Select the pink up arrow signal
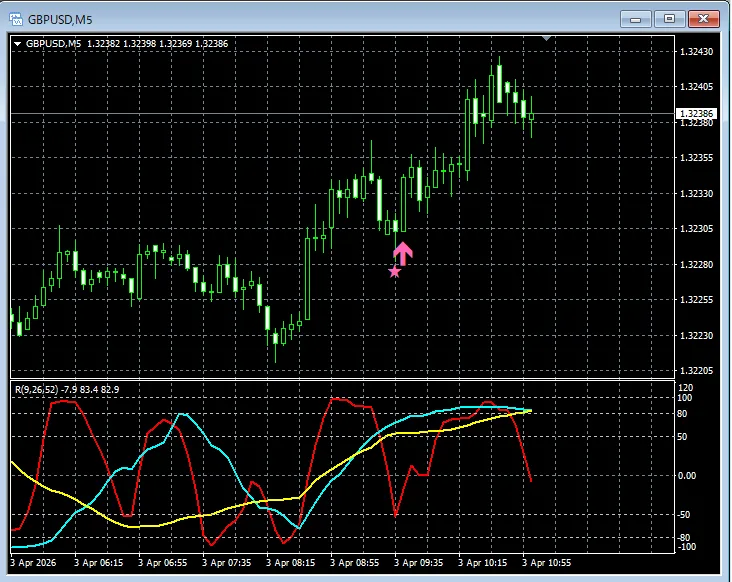This screenshot has width=732, height=582. click(403, 253)
